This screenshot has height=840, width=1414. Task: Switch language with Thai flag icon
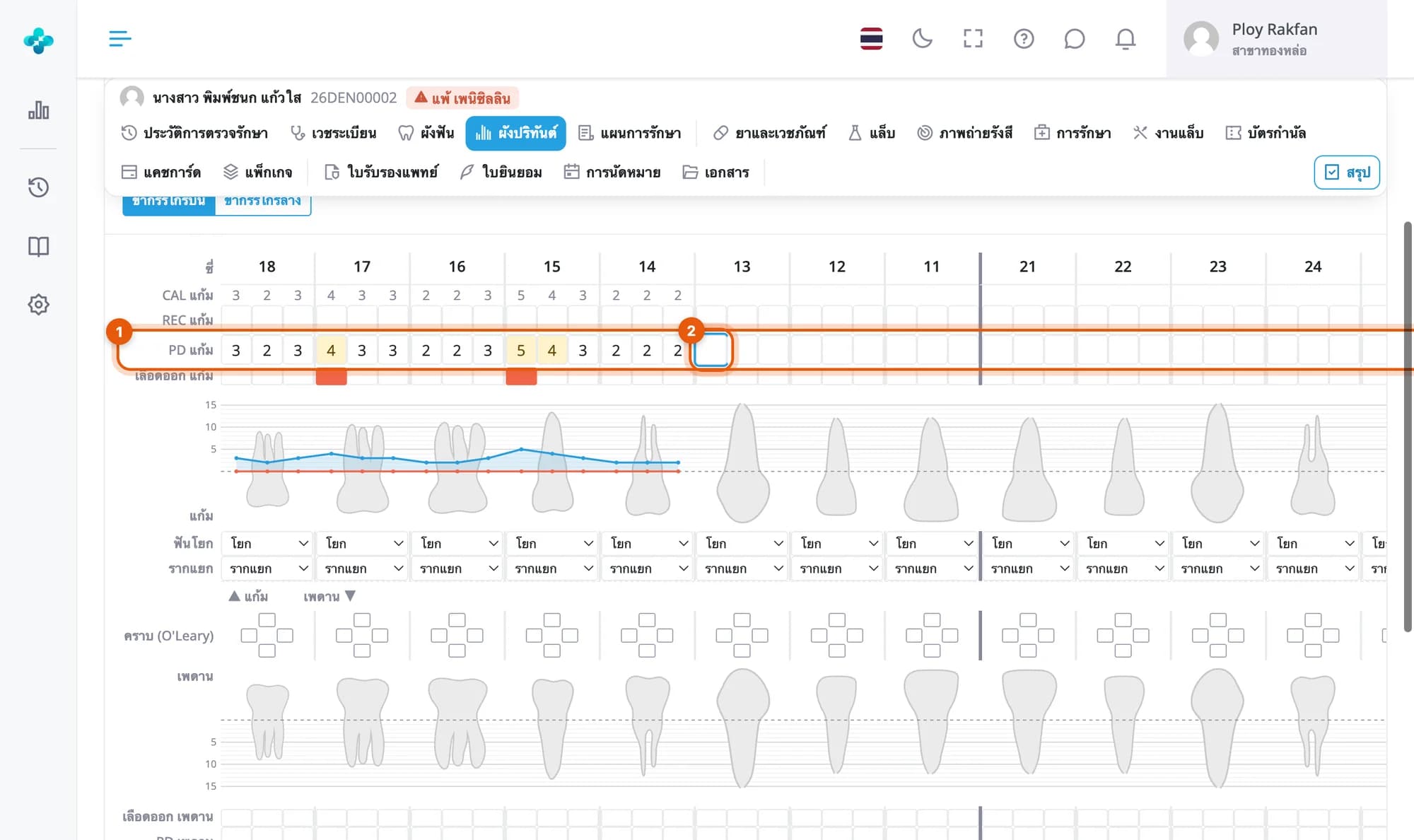pos(871,38)
